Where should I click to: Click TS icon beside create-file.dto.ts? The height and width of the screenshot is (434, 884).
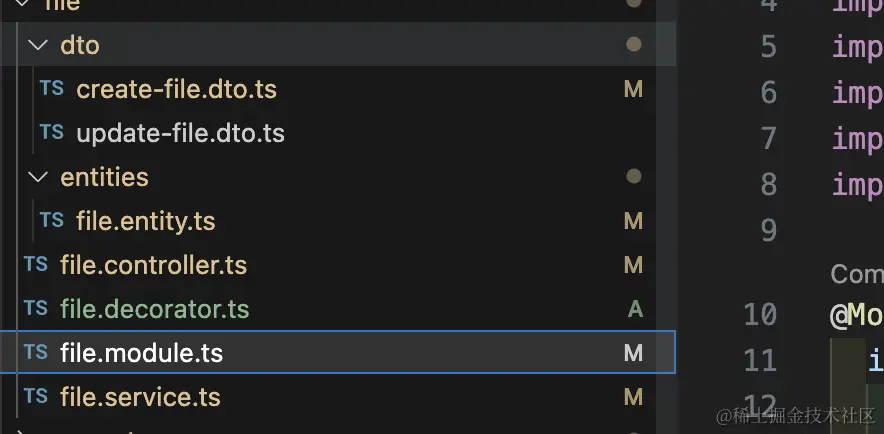click(x=51, y=89)
